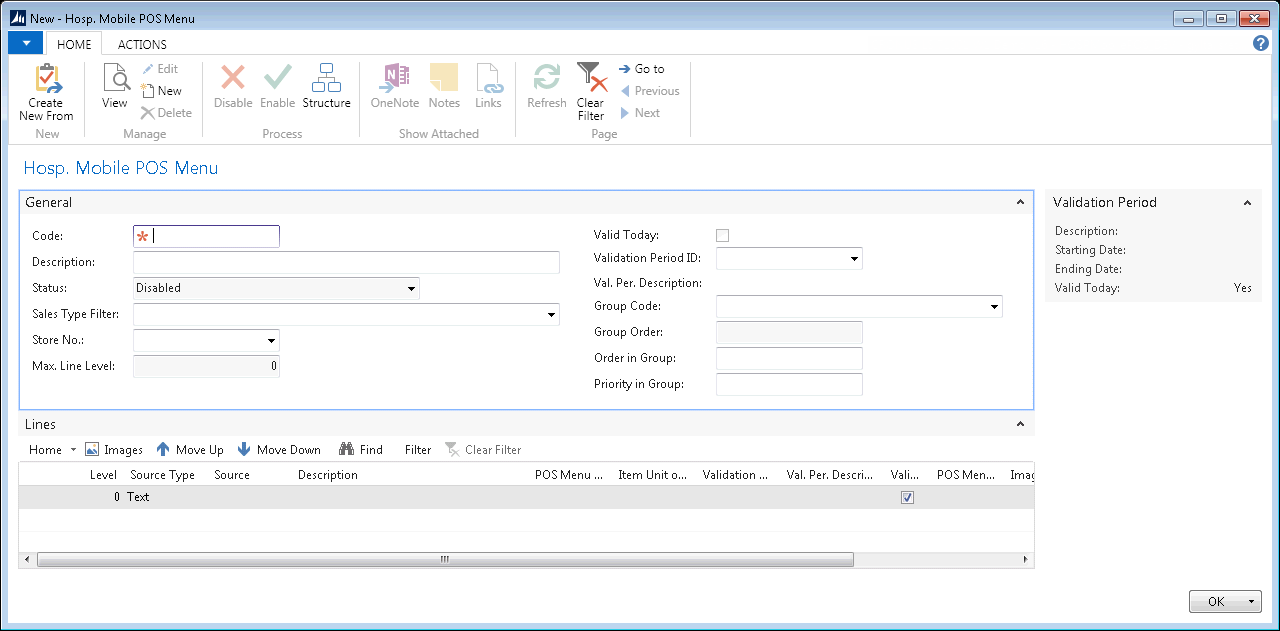Screen dimensions: 1280x631
Task: Expand the Sales Type Filter dropdown
Action: click(x=551, y=315)
